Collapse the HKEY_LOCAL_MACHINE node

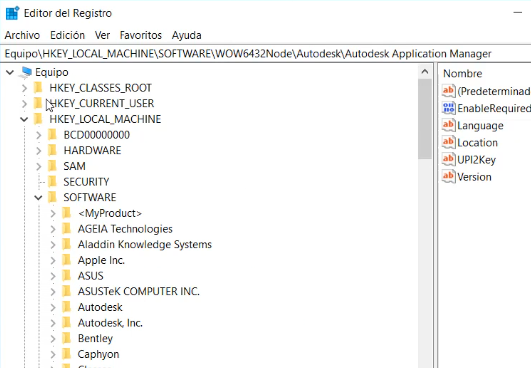click(x=24, y=119)
